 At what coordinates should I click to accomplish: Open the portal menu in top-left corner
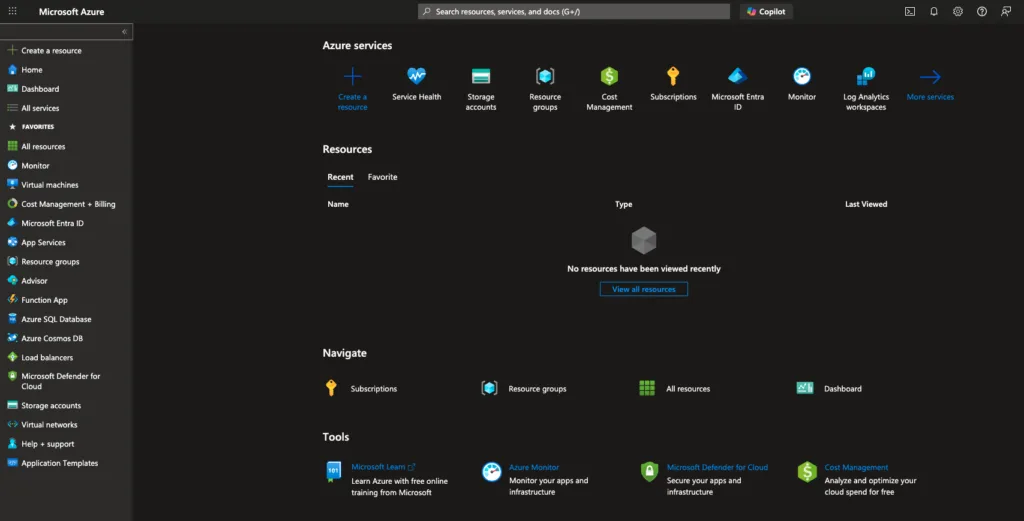tap(13, 12)
